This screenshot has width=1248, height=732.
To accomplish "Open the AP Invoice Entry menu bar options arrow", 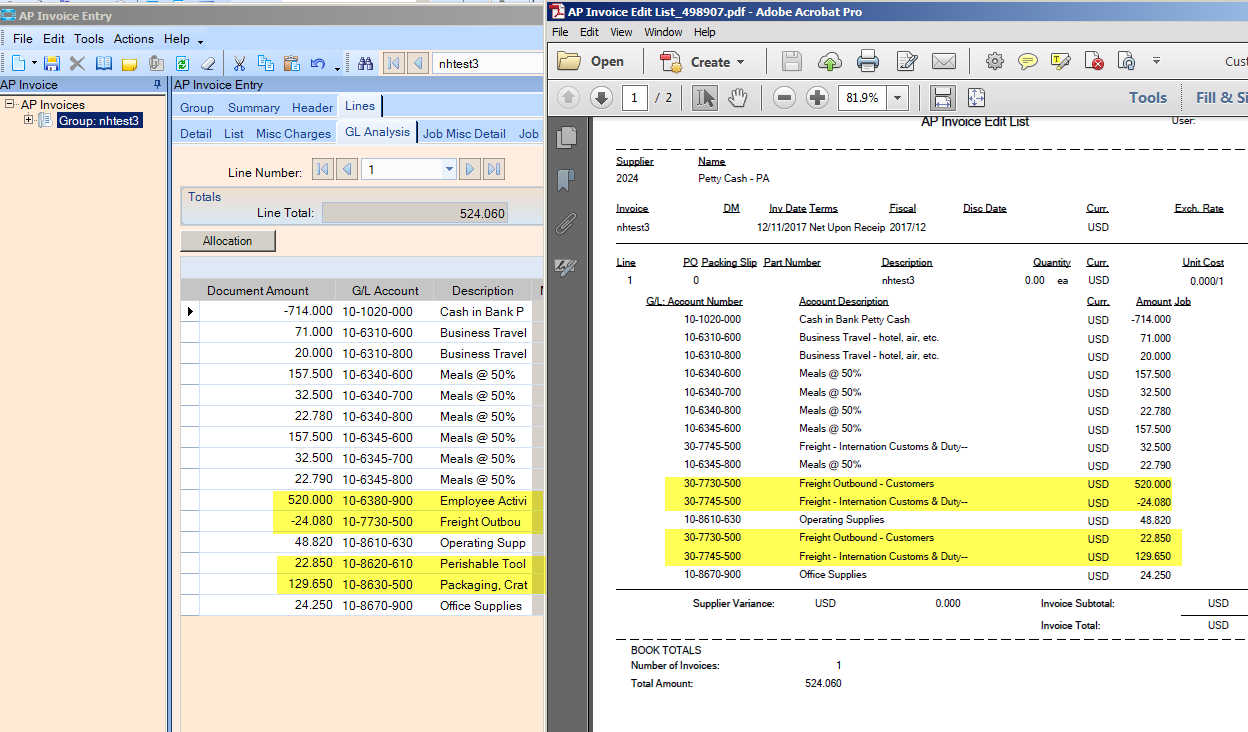I will [200, 41].
